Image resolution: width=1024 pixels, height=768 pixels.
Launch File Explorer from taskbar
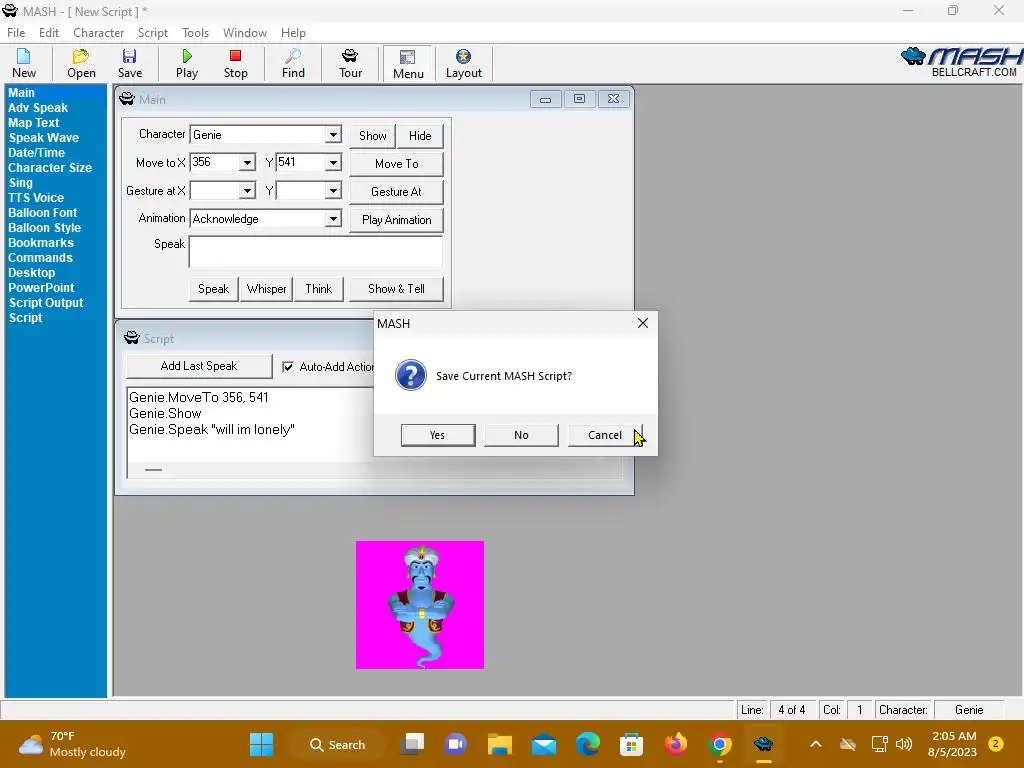(x=500, y=744)
